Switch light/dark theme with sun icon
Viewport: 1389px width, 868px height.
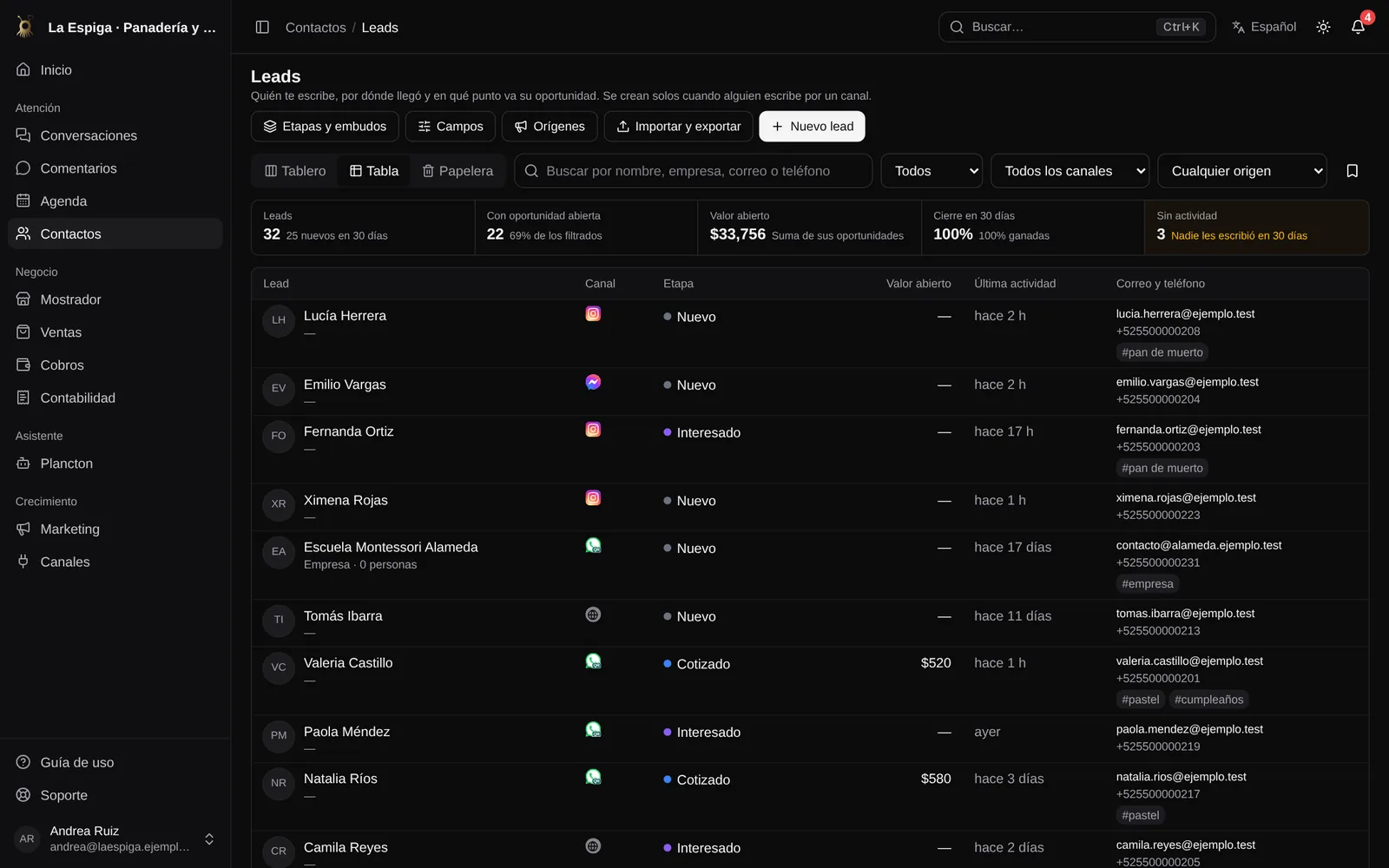coord(1323,27)
